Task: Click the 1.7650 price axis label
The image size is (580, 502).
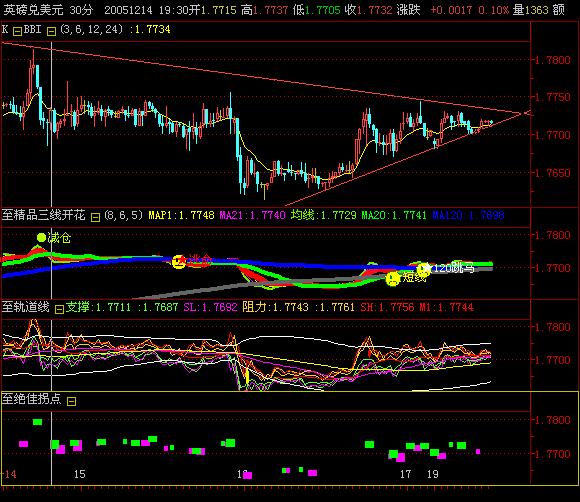Action: point(553,173)
